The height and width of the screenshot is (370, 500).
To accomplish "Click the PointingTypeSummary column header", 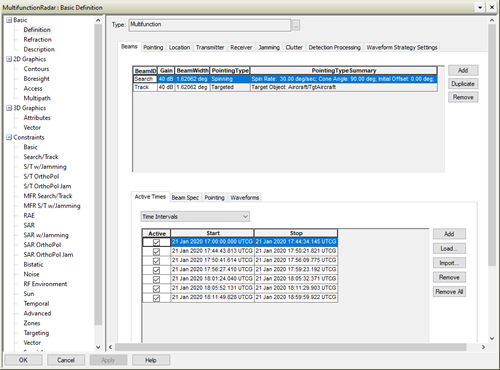I will (344, 71).
